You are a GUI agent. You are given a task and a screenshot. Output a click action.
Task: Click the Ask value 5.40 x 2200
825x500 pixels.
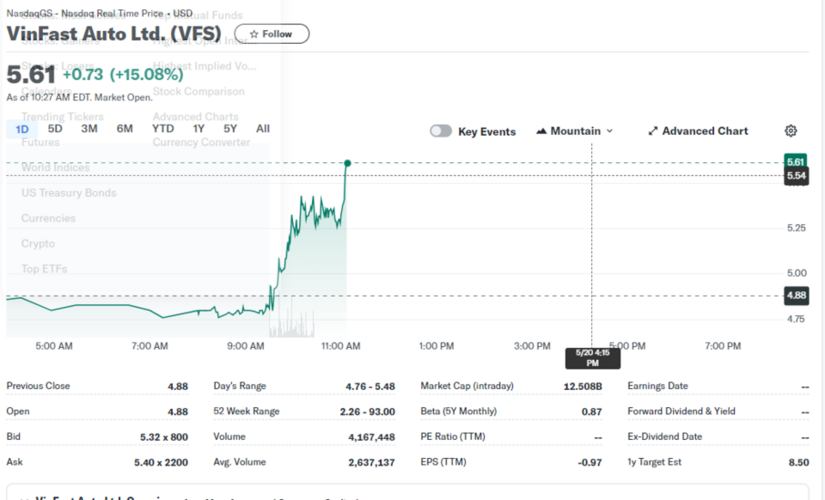click(x=160, y=462)
